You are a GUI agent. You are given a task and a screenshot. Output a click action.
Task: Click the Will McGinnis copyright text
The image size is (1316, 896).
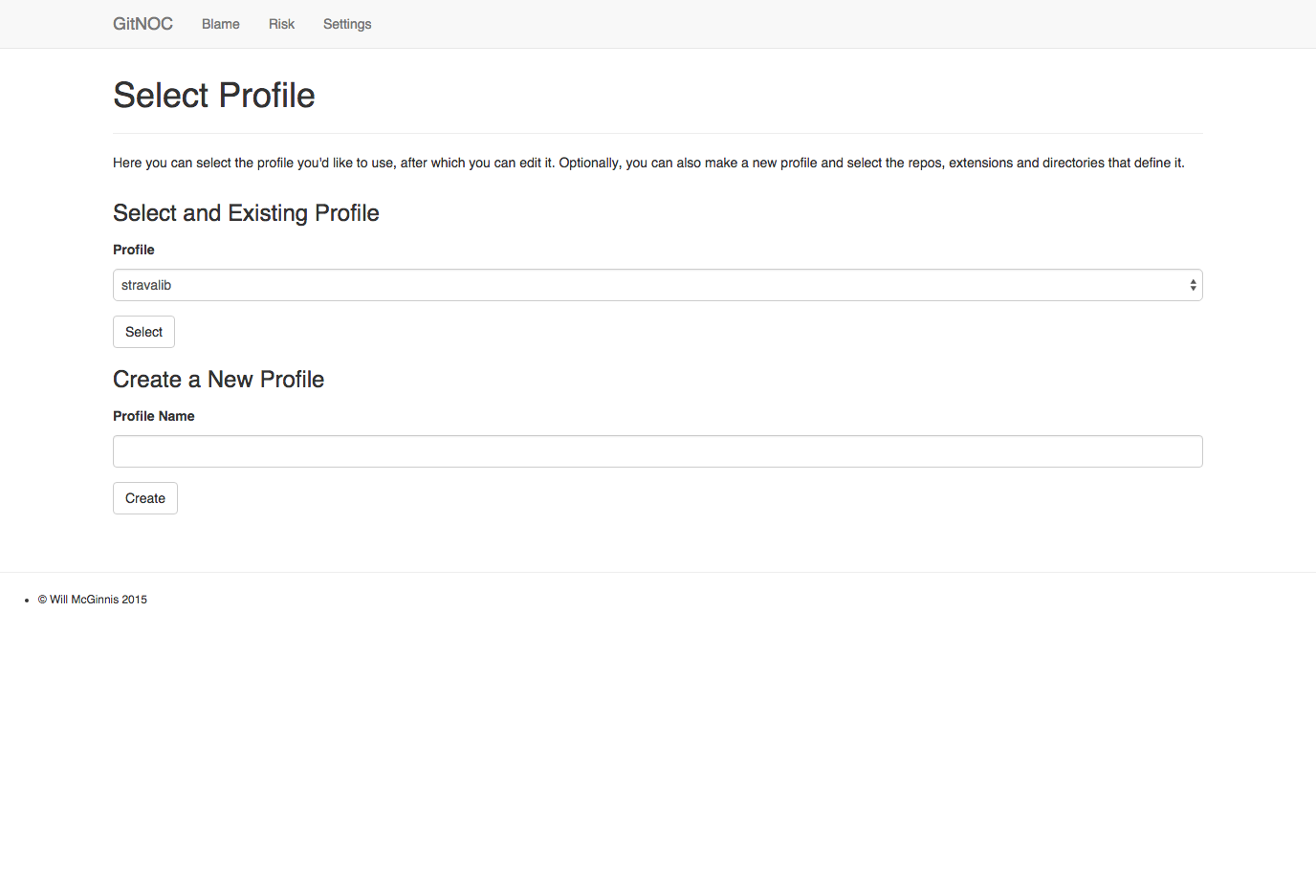93,600
